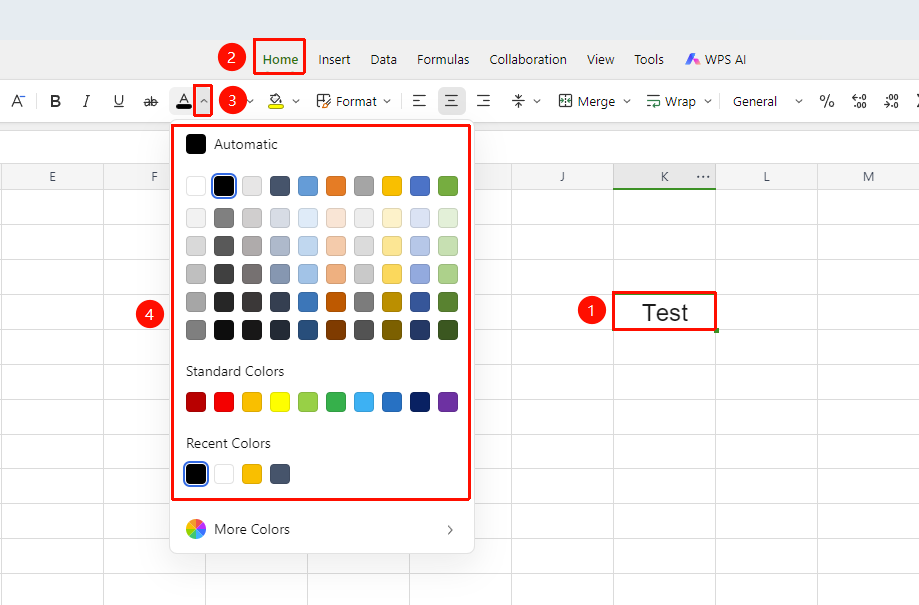
Task: Go to the Formulas tab
Action: (443, 59)
